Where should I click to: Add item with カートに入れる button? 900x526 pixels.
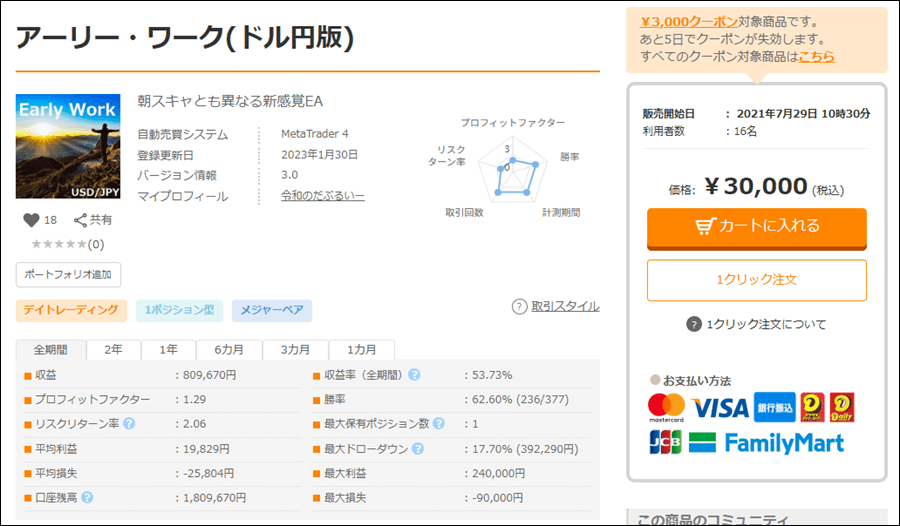tap(756, 227)
